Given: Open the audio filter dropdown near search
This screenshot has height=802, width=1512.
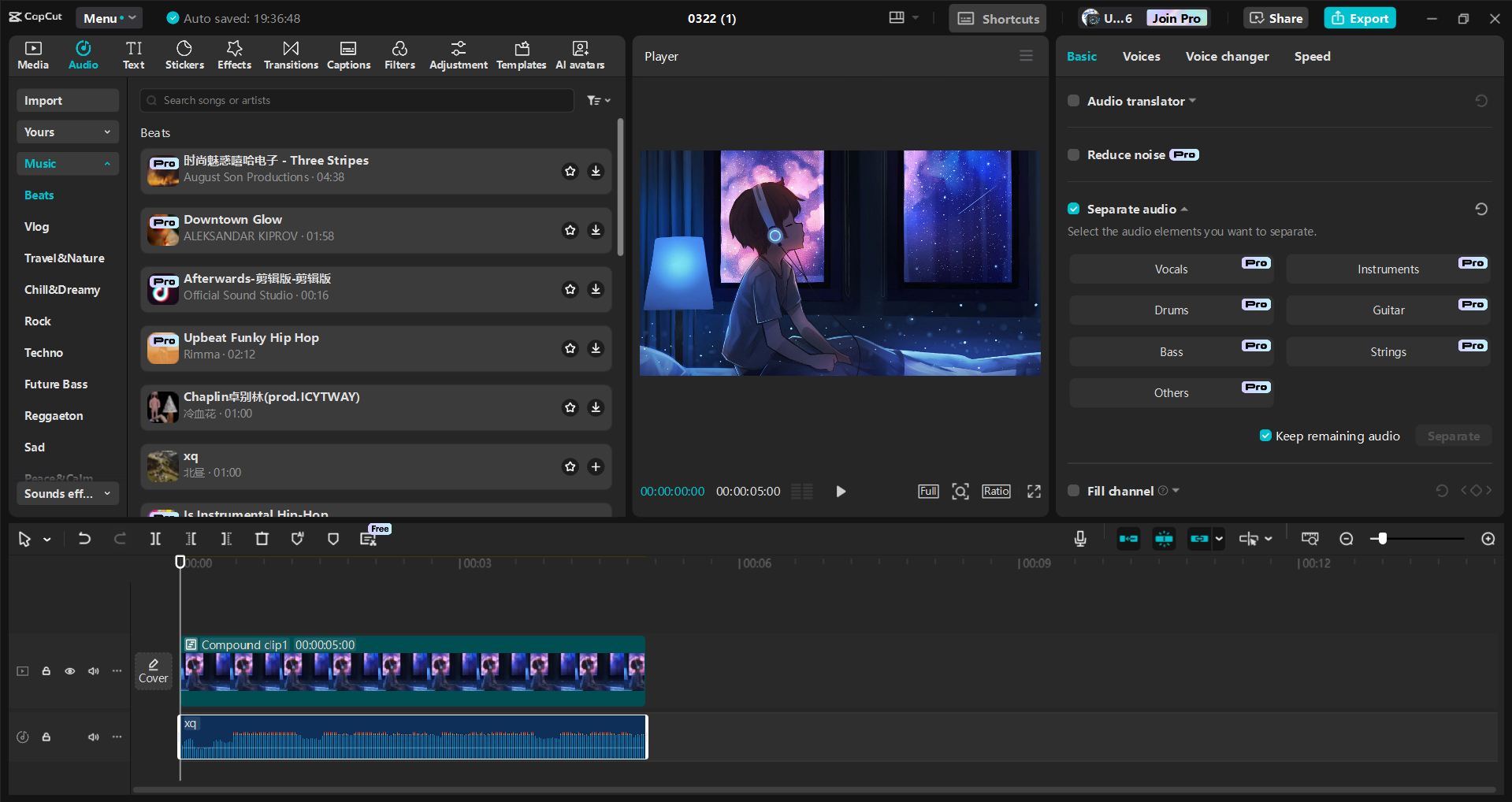Looking at the screenshot, I should point(598,100).
